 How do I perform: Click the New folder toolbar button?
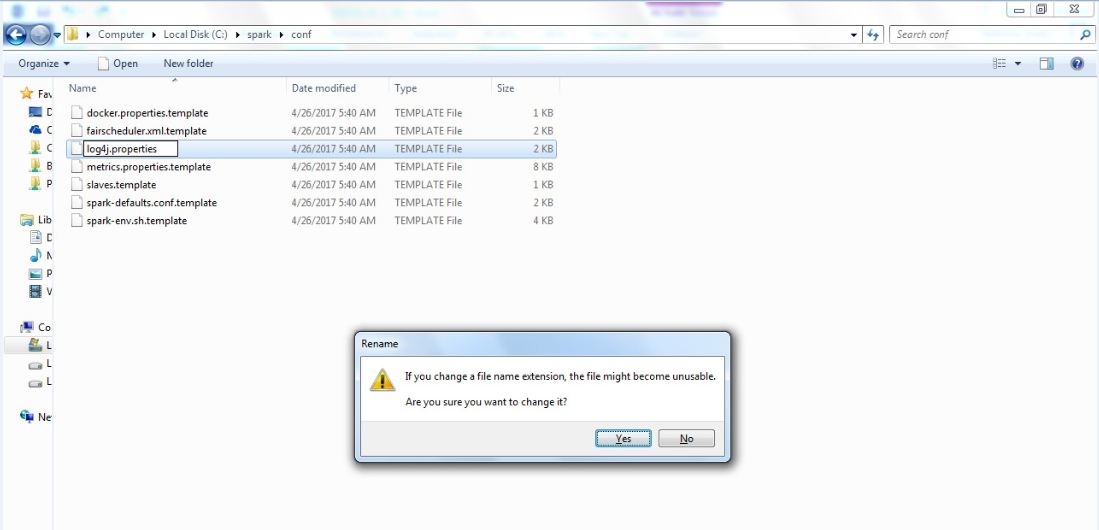click(189, 63)
